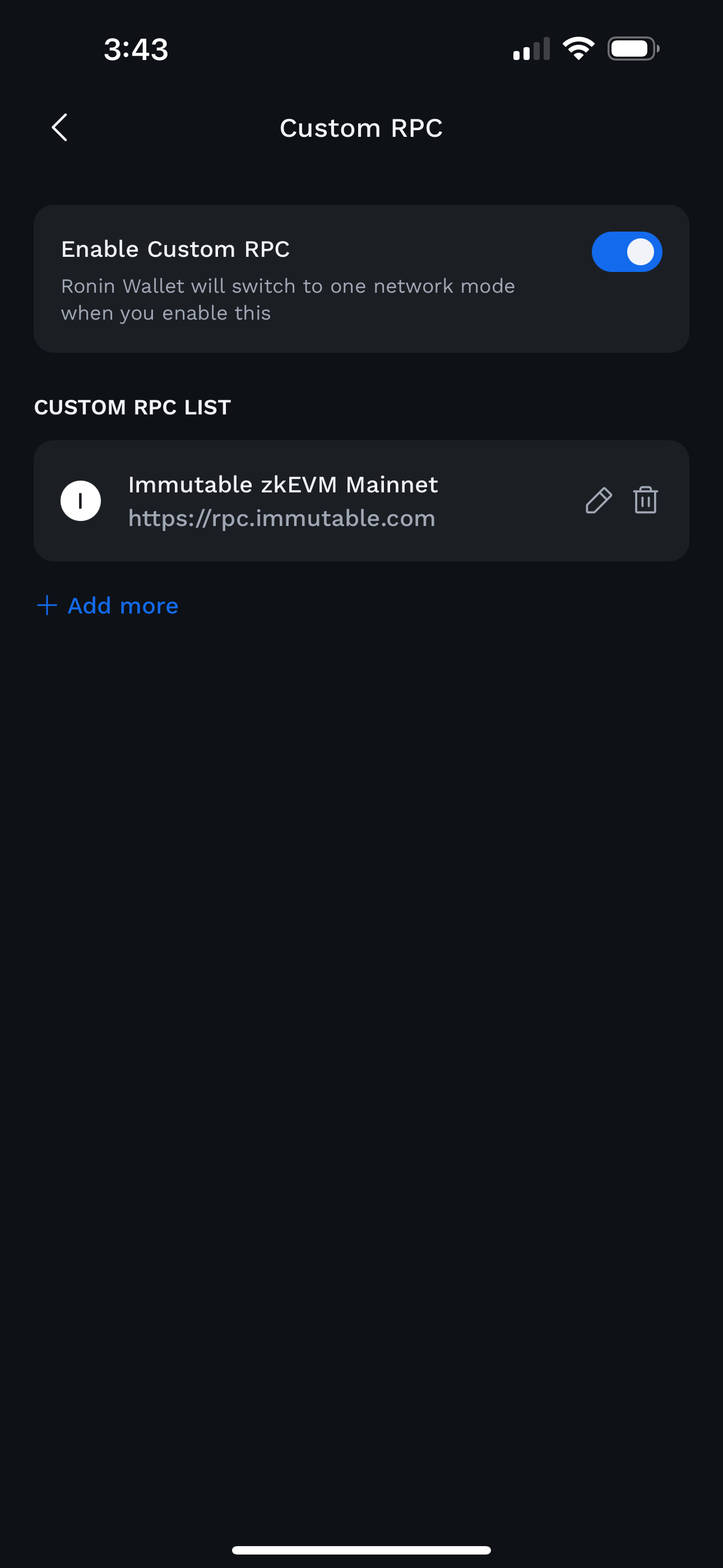Tap the Enable Custom RPC label
The width and height of the screenshot is (723, 1568).
[x=175, y=249]
